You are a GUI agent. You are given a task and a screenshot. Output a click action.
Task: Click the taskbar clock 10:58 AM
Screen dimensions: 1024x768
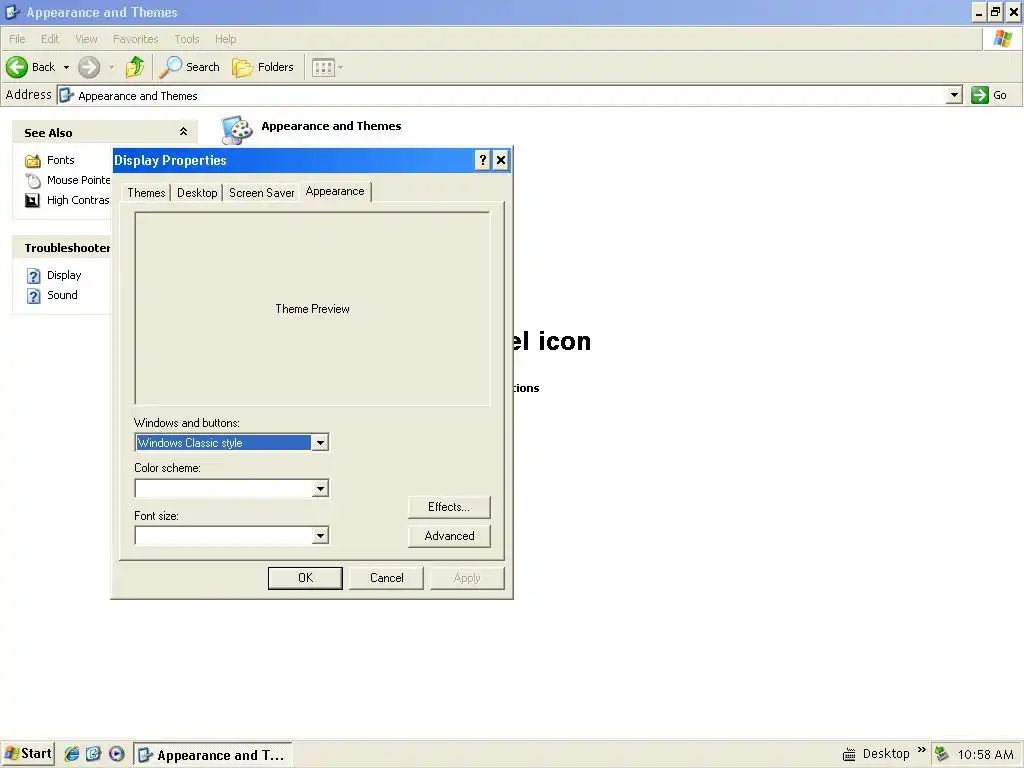coord(985,755)
